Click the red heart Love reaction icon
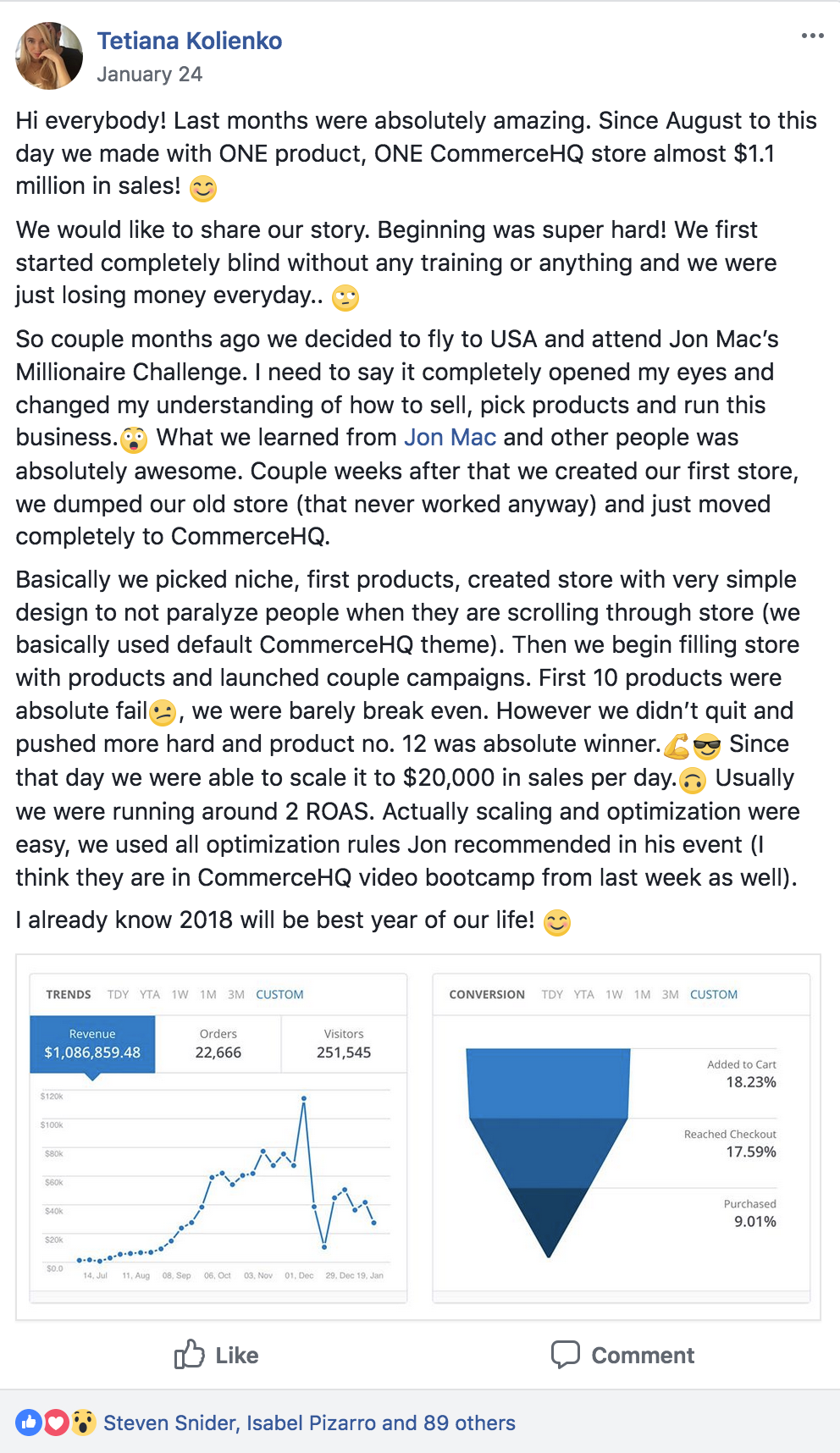This screenshot has width=840, height=1453. 56,1423
